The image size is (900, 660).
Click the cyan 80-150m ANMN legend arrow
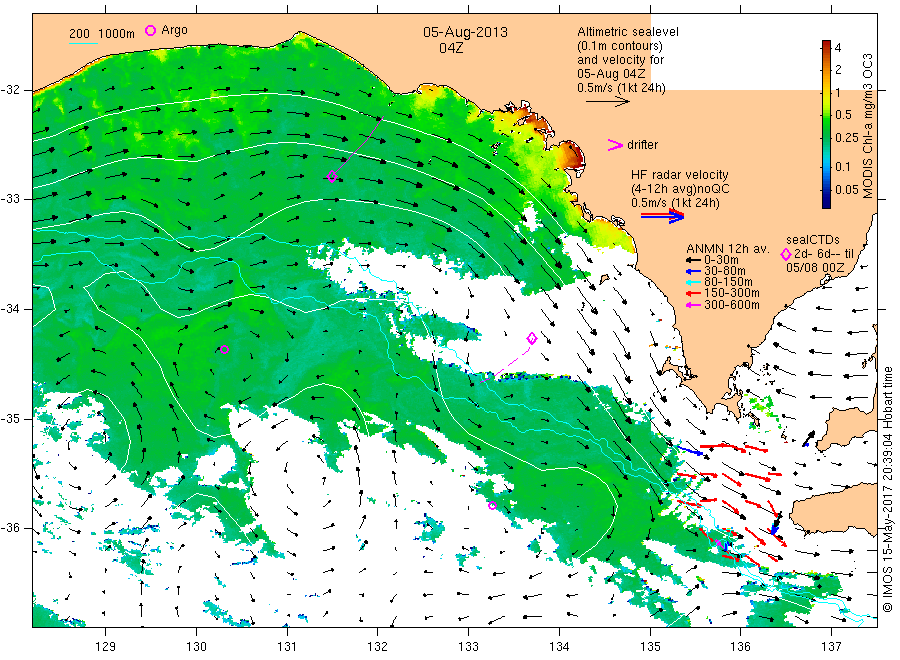point(693,282)
